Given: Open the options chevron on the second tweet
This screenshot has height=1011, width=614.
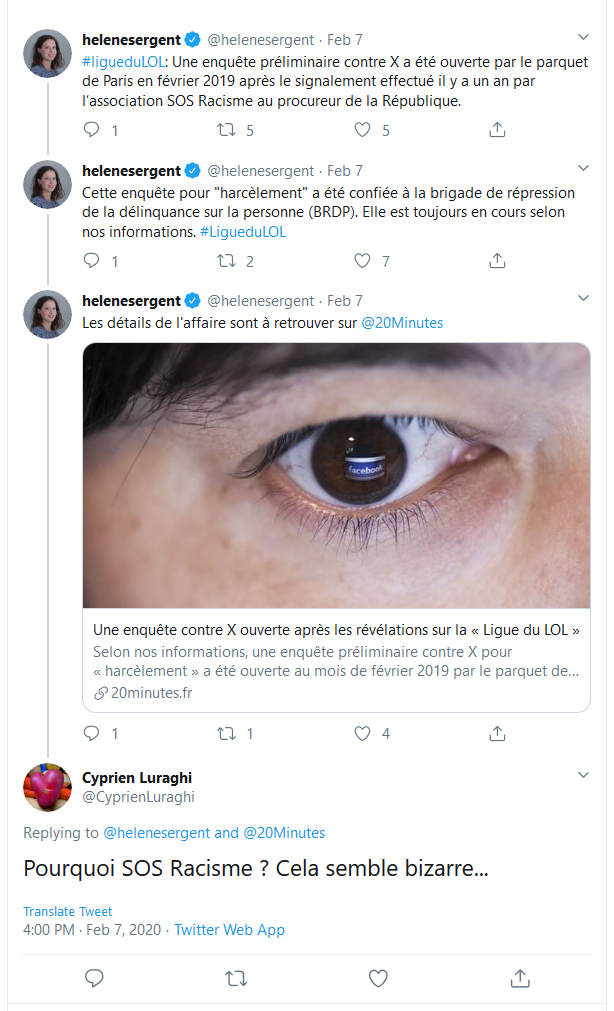Looking at the screenshot, I should (583, 168).
